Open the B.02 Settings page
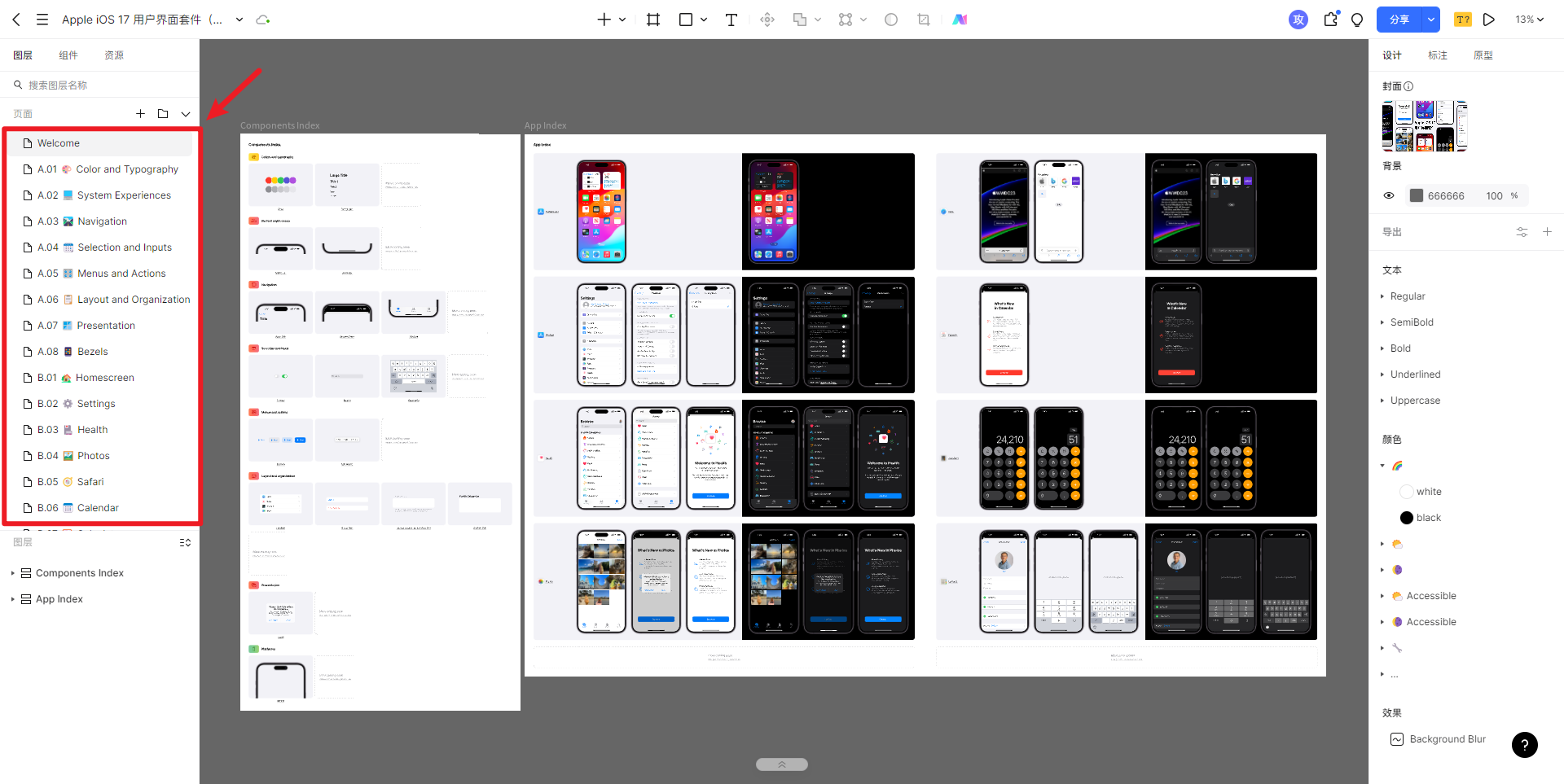Image resolution: width=1564 pixels, height=784 pixels. (101, 404)
